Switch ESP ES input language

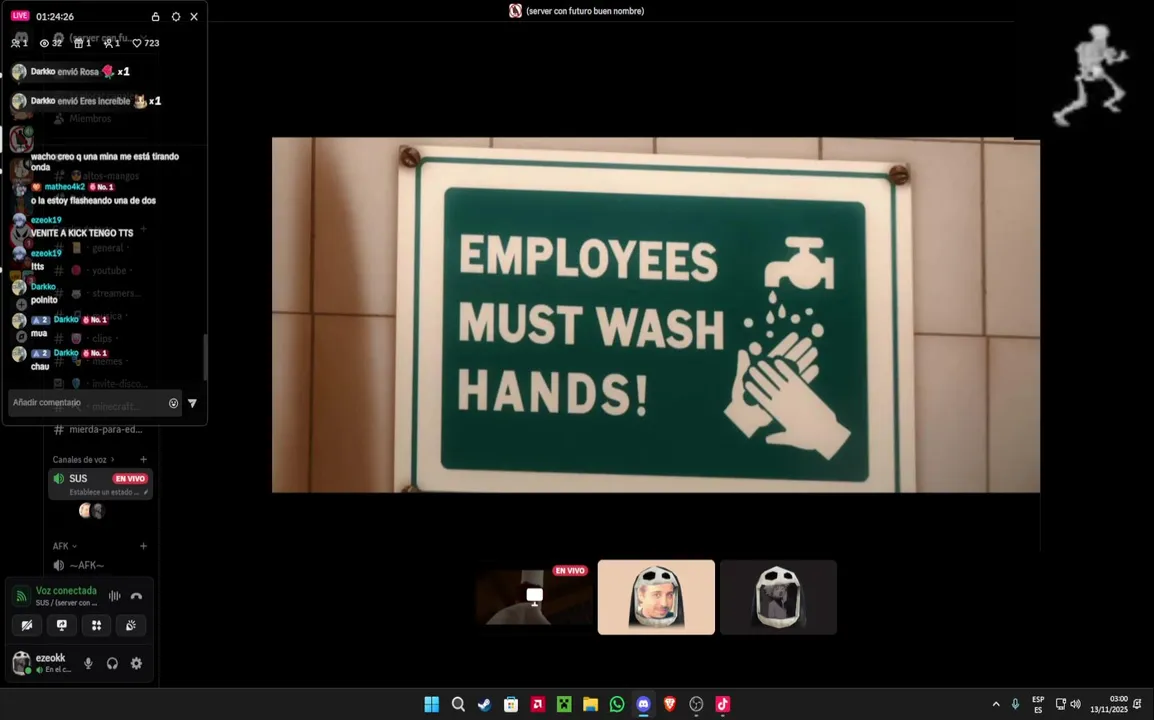click(x=1038, y=705)
